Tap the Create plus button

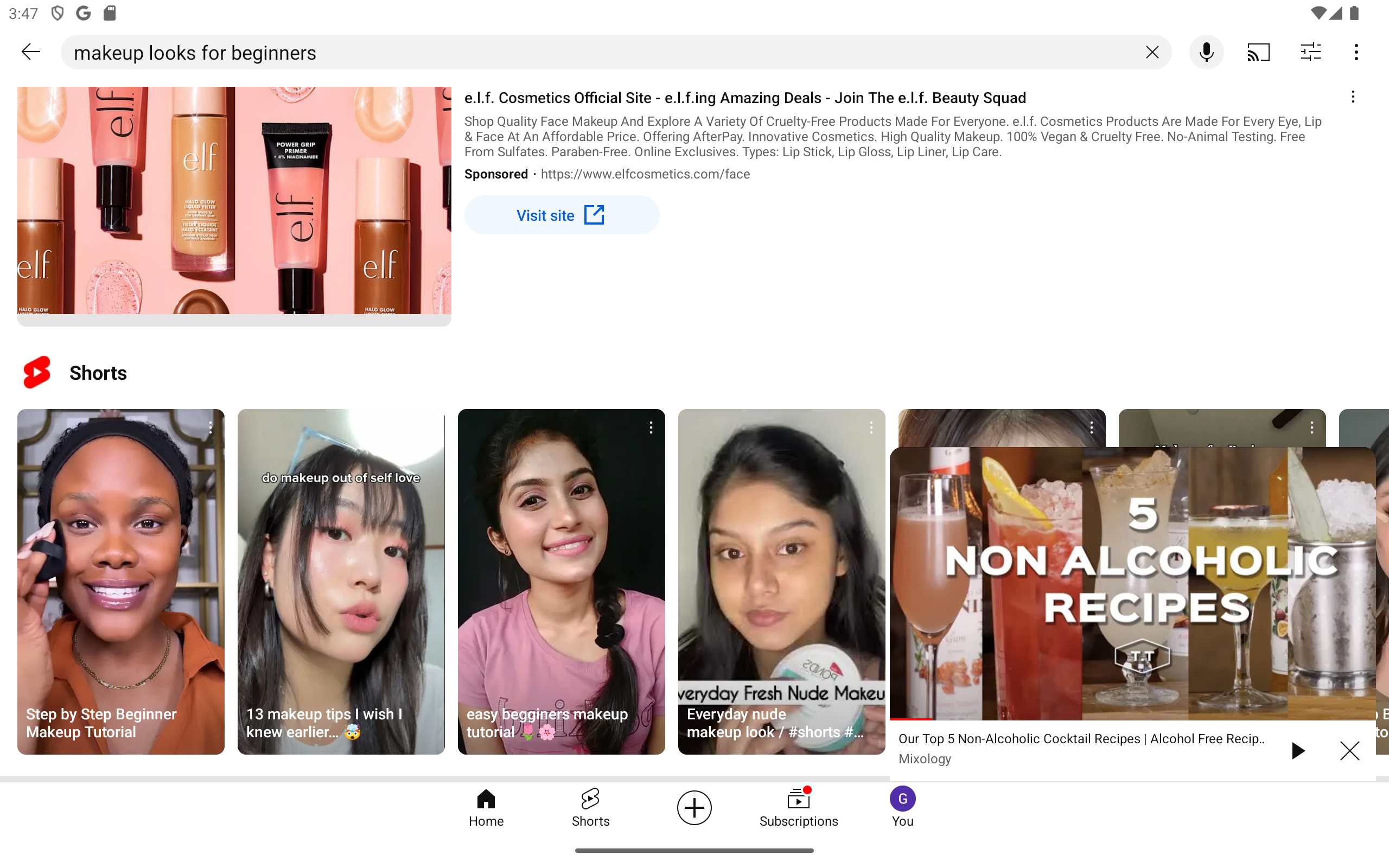coord(694,808)
